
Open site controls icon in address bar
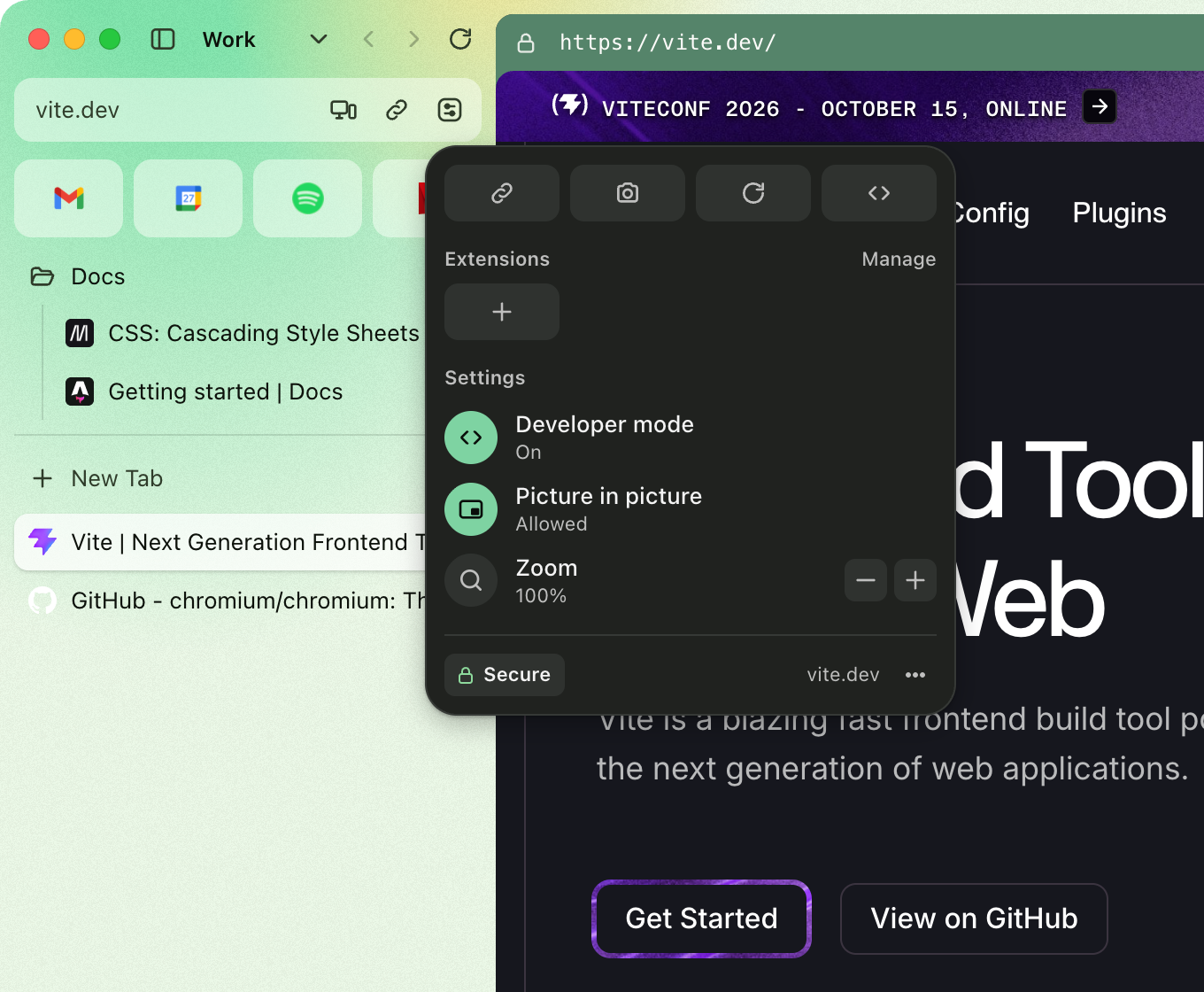click(x=450, y=110)
